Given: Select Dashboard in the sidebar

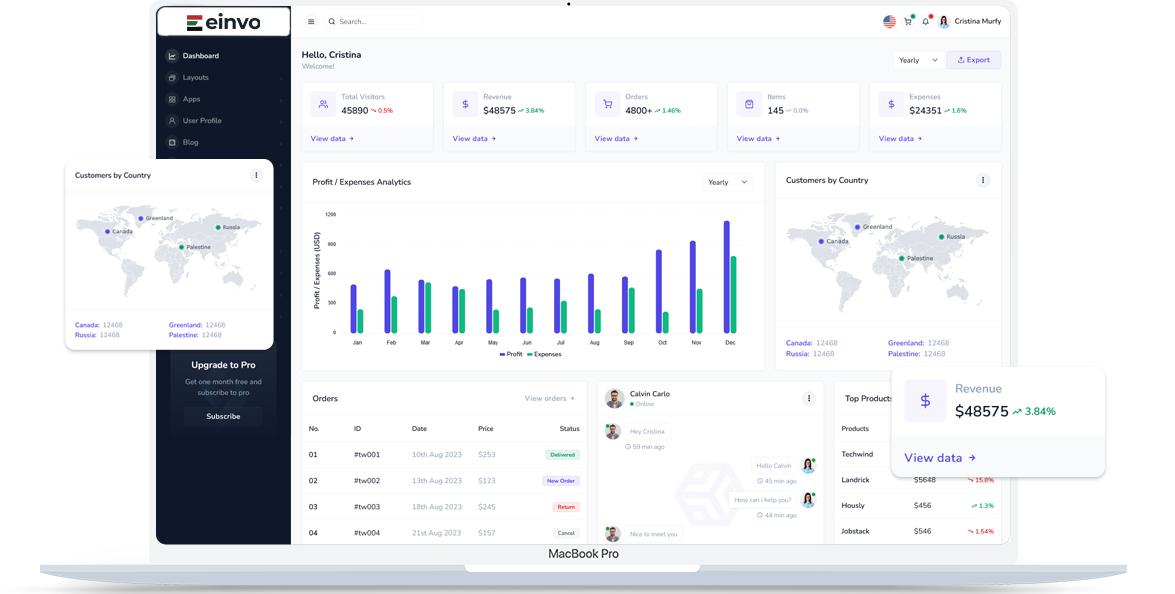Looking at the screenshot, I should click(x=200, y=56).
